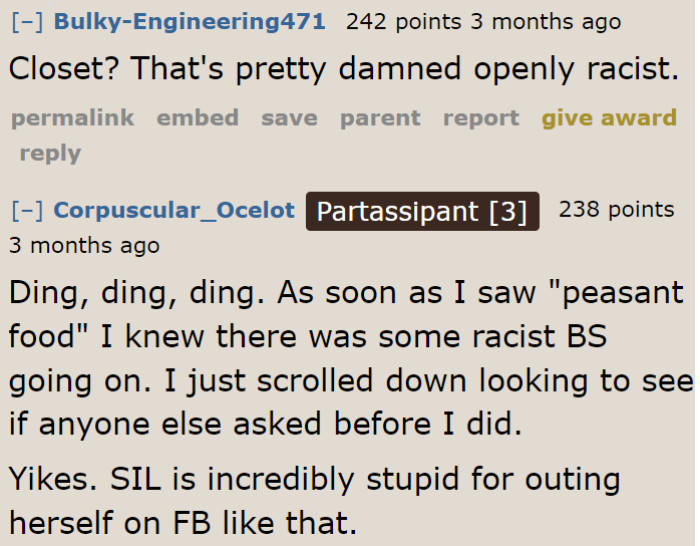Reply to the Bulky-Engineering471 comment

click(50, 153)
